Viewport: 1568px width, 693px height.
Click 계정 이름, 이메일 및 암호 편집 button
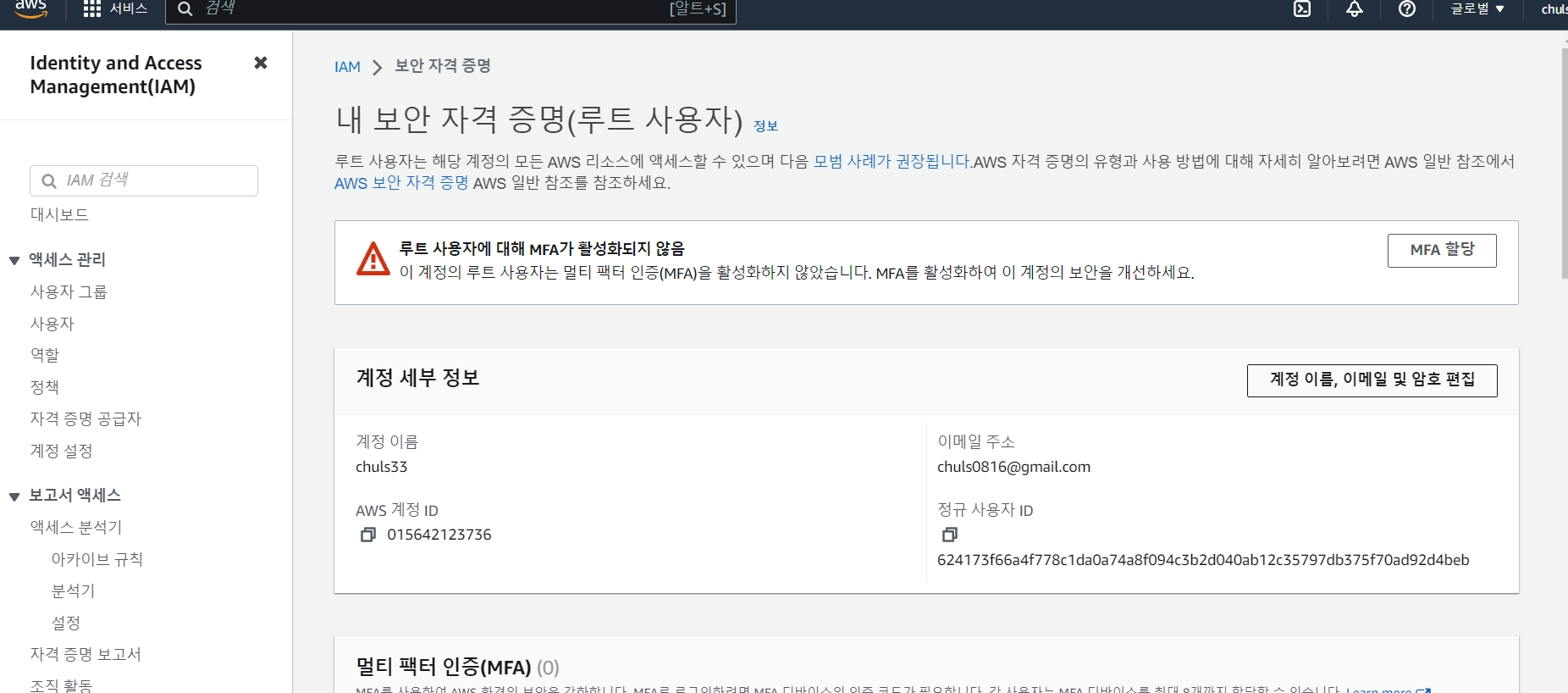point(1372,380)
